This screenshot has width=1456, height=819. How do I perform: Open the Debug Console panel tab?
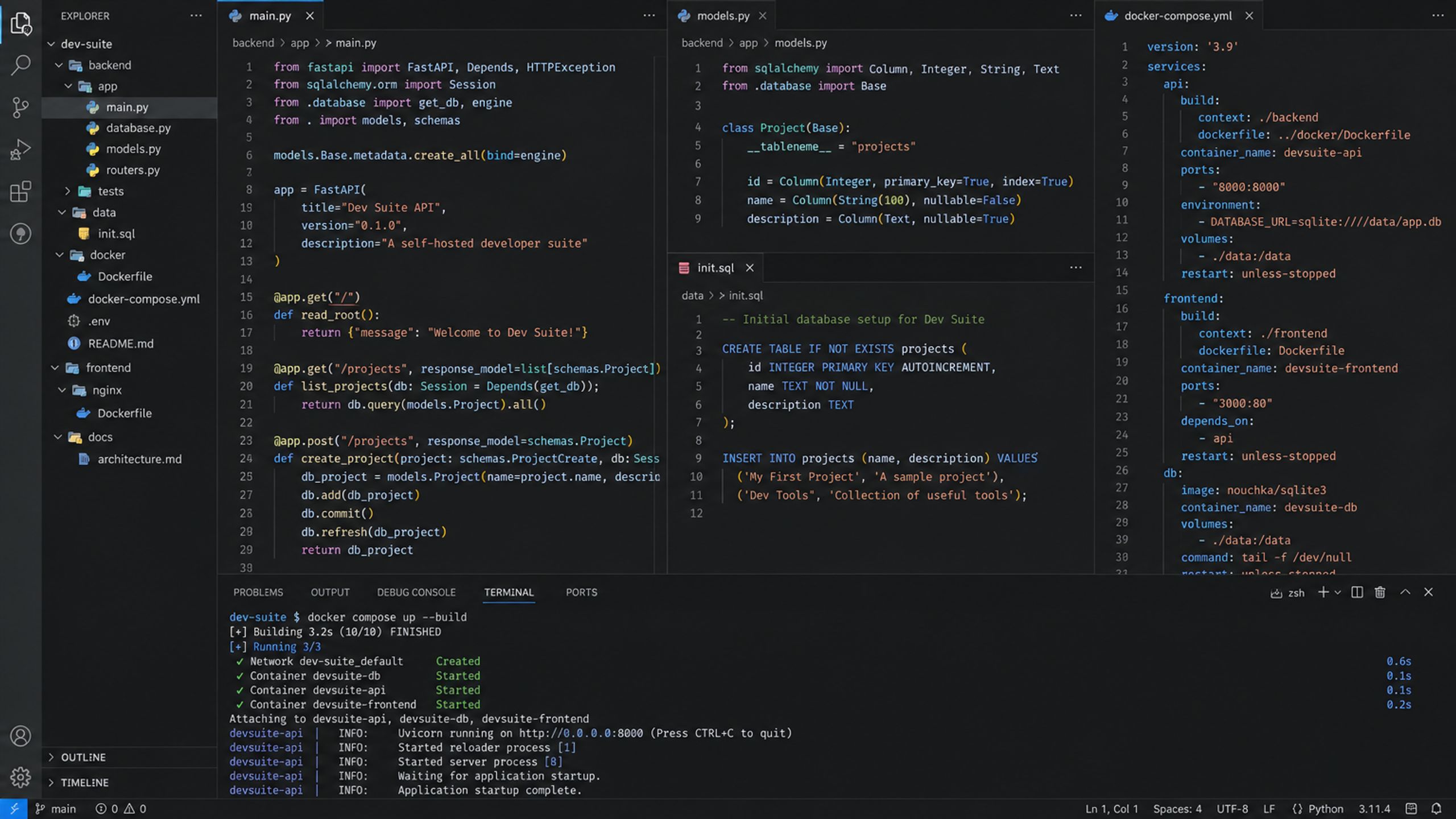(x=416, y=592)
